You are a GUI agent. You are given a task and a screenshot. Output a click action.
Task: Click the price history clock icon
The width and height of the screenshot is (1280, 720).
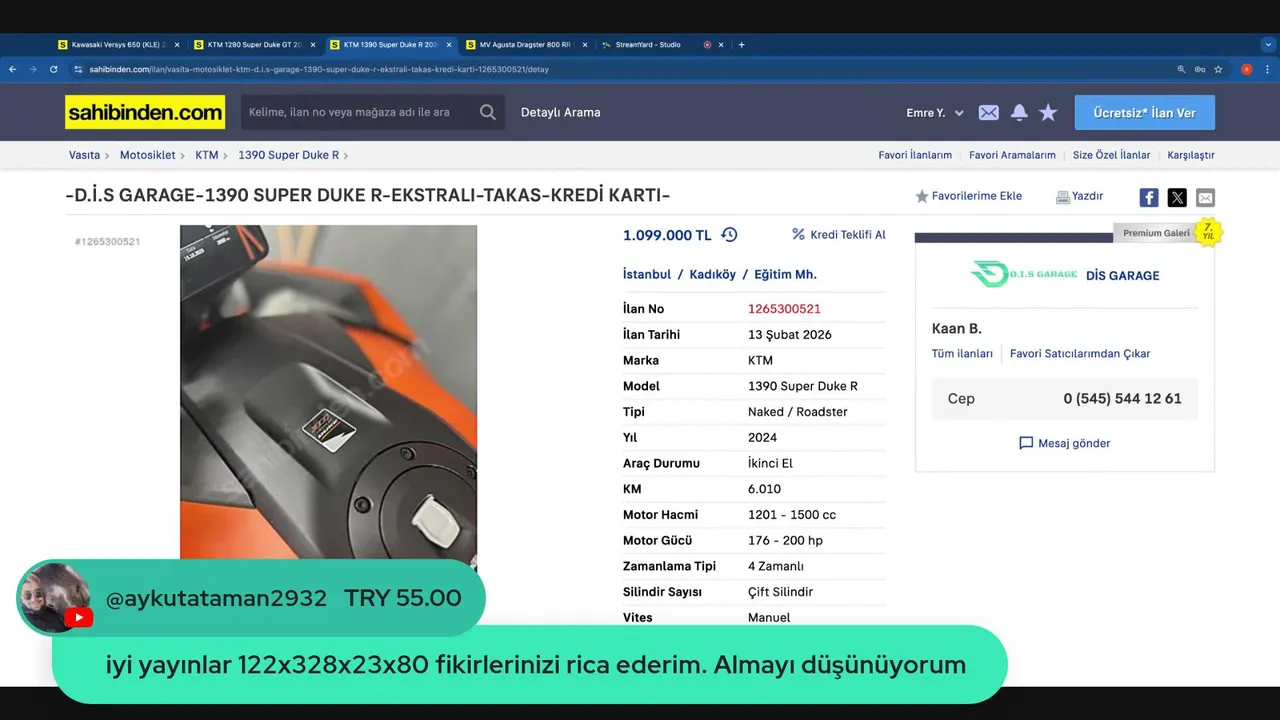click(x=729, y=235)
